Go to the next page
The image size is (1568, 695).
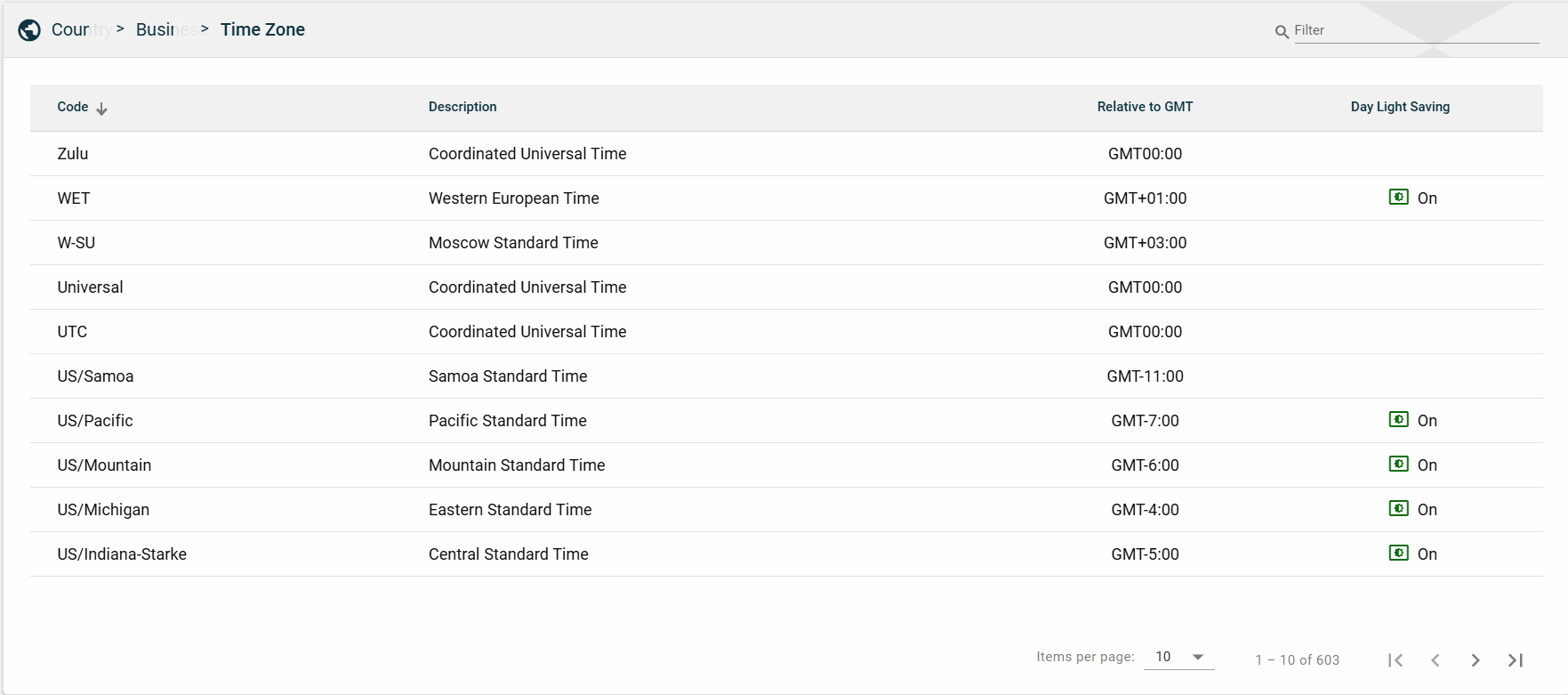pyautogui.click(x=1476, y=660)
